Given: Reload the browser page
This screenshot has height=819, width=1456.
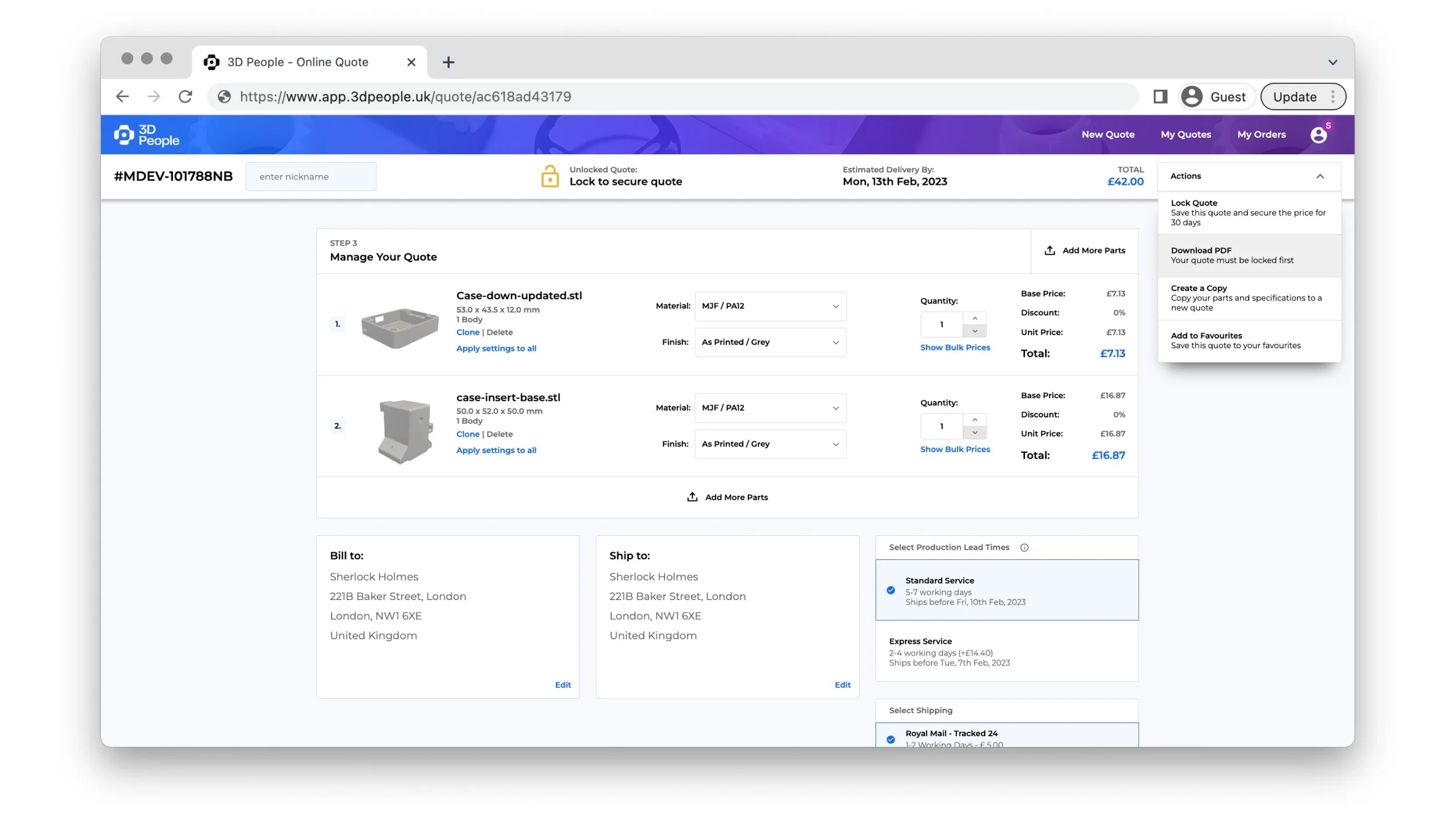Looking at the screenshot, I should pos(185,97).
